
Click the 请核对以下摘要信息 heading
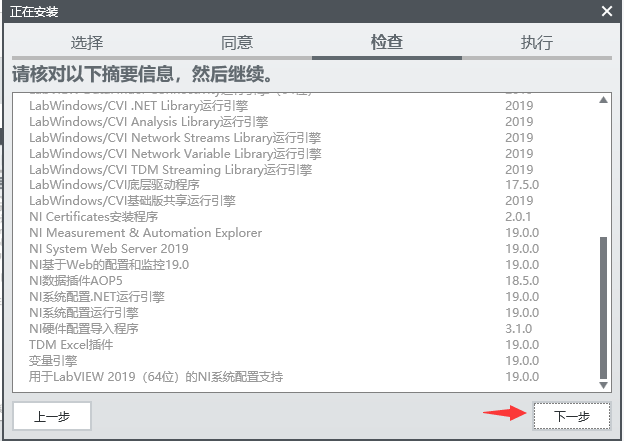tap(142, 74)
